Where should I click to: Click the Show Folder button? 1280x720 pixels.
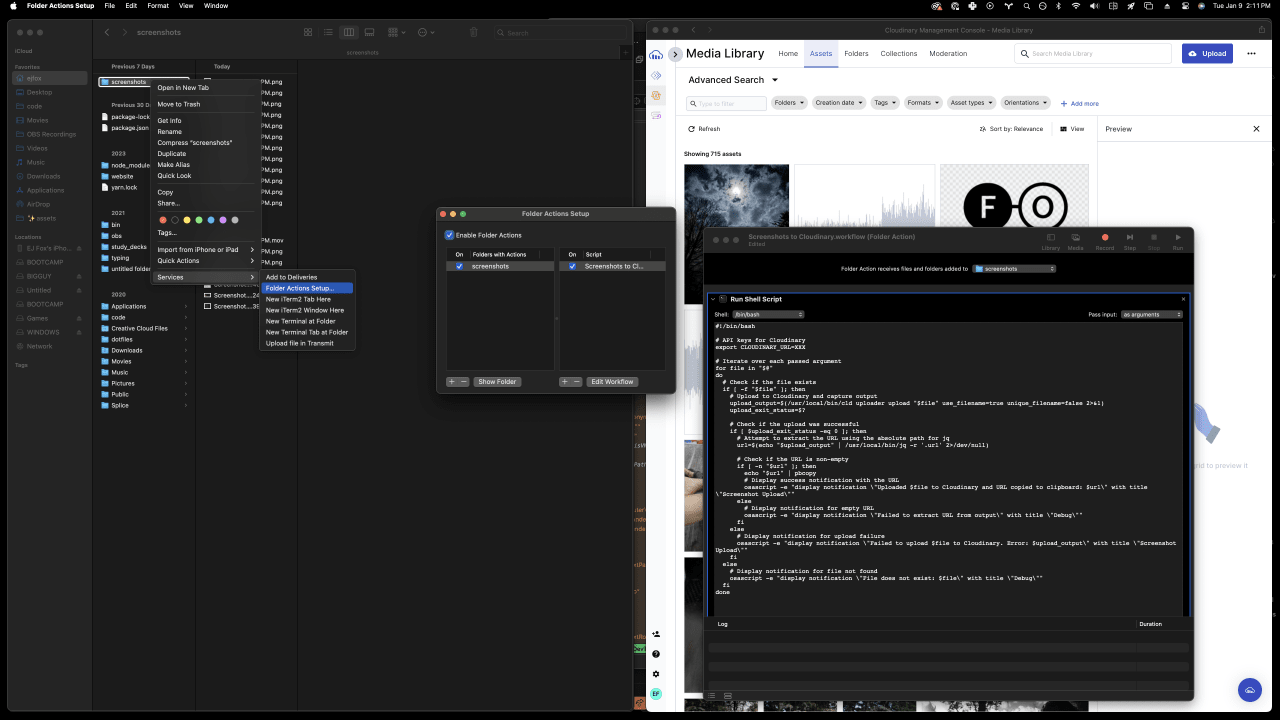[x=497, y=381]
